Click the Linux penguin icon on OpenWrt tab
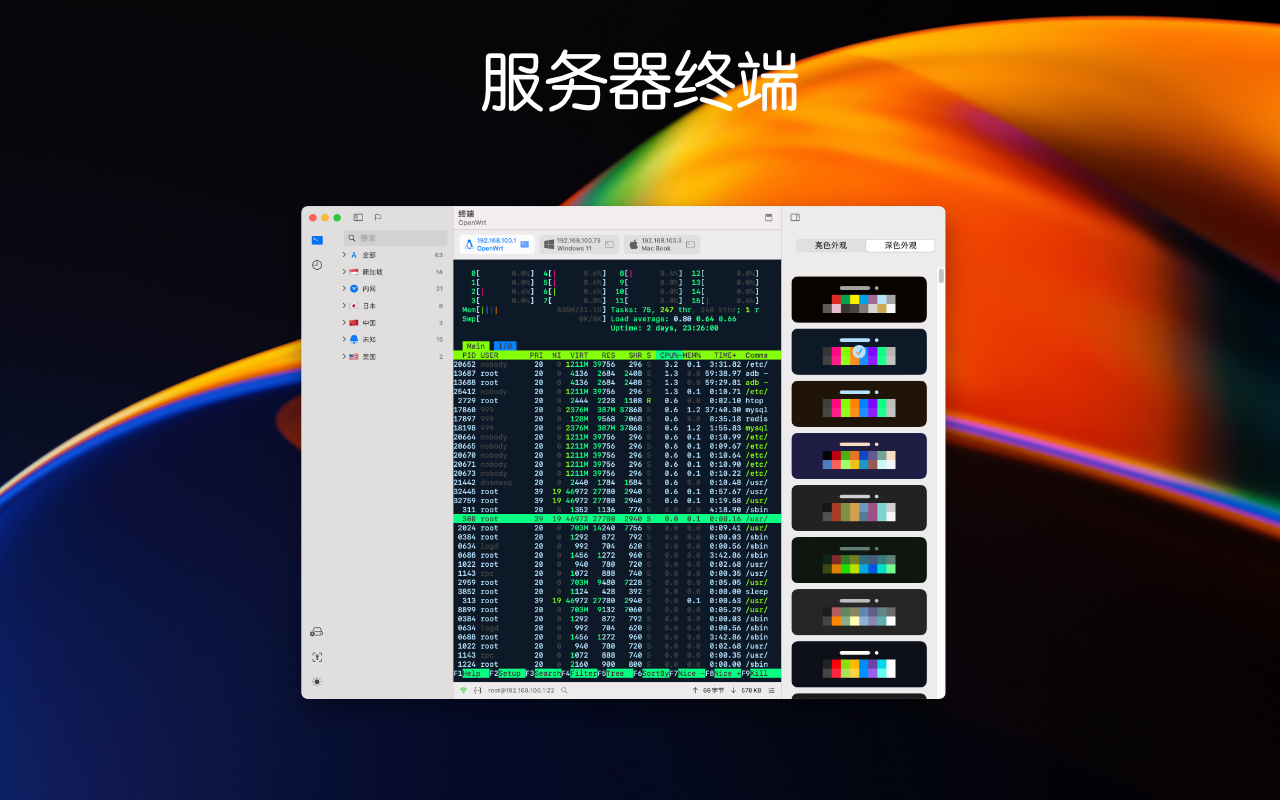 point(469,244)
